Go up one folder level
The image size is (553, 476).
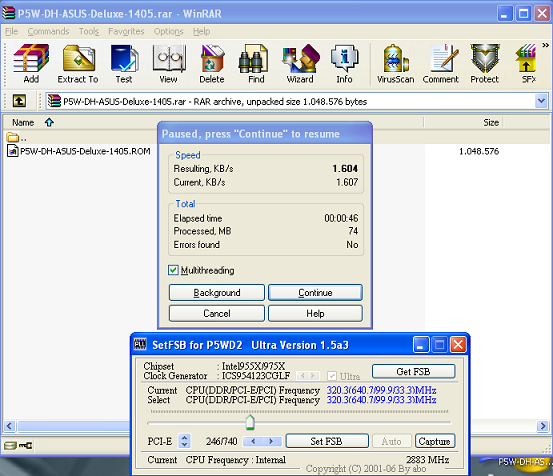pos(19,101)
